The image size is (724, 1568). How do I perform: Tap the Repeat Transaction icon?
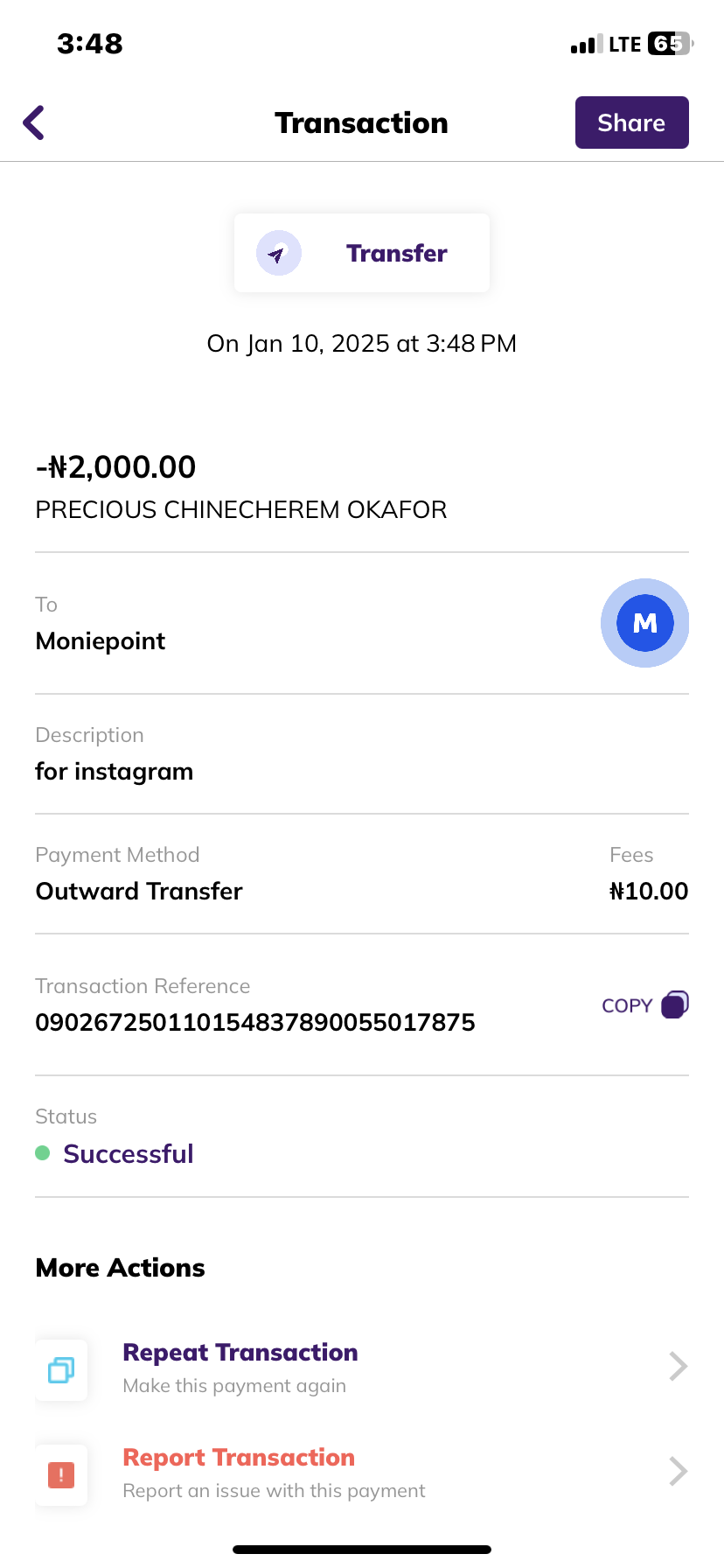[61, 1369]
